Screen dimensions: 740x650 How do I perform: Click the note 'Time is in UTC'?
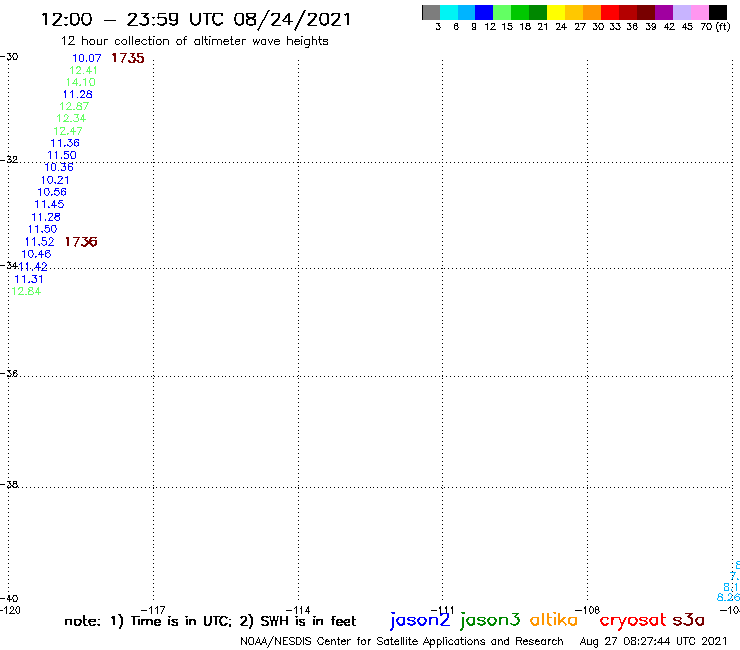[181, 621]
